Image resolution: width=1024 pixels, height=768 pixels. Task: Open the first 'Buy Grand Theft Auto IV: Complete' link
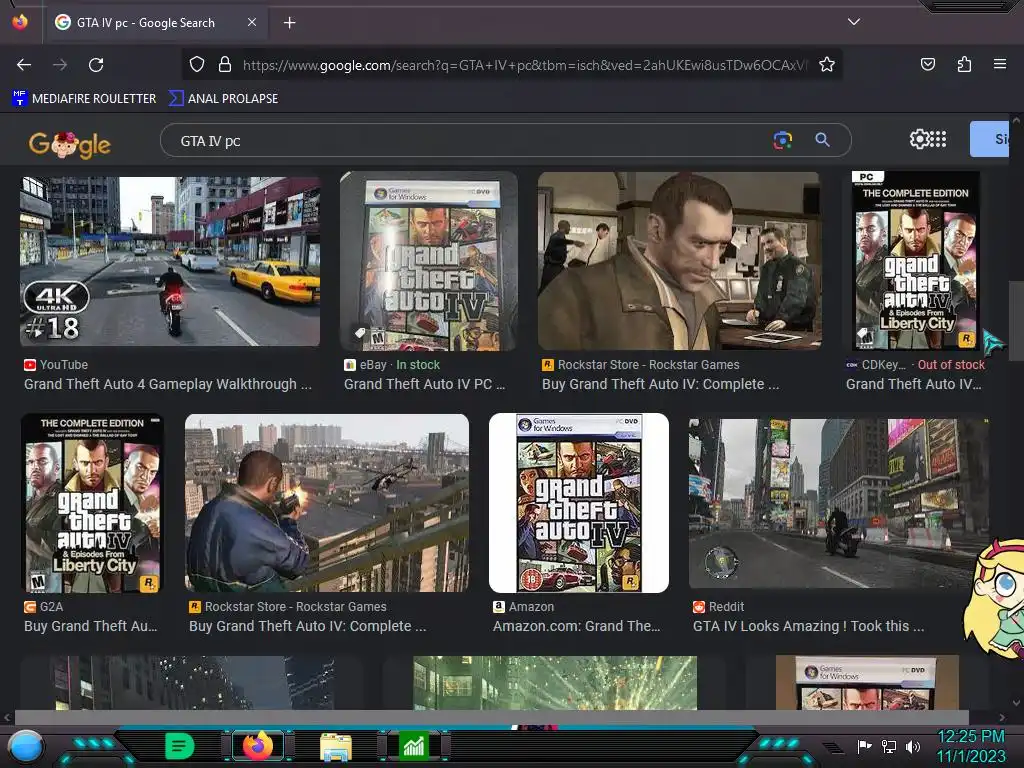coord(660,385)
